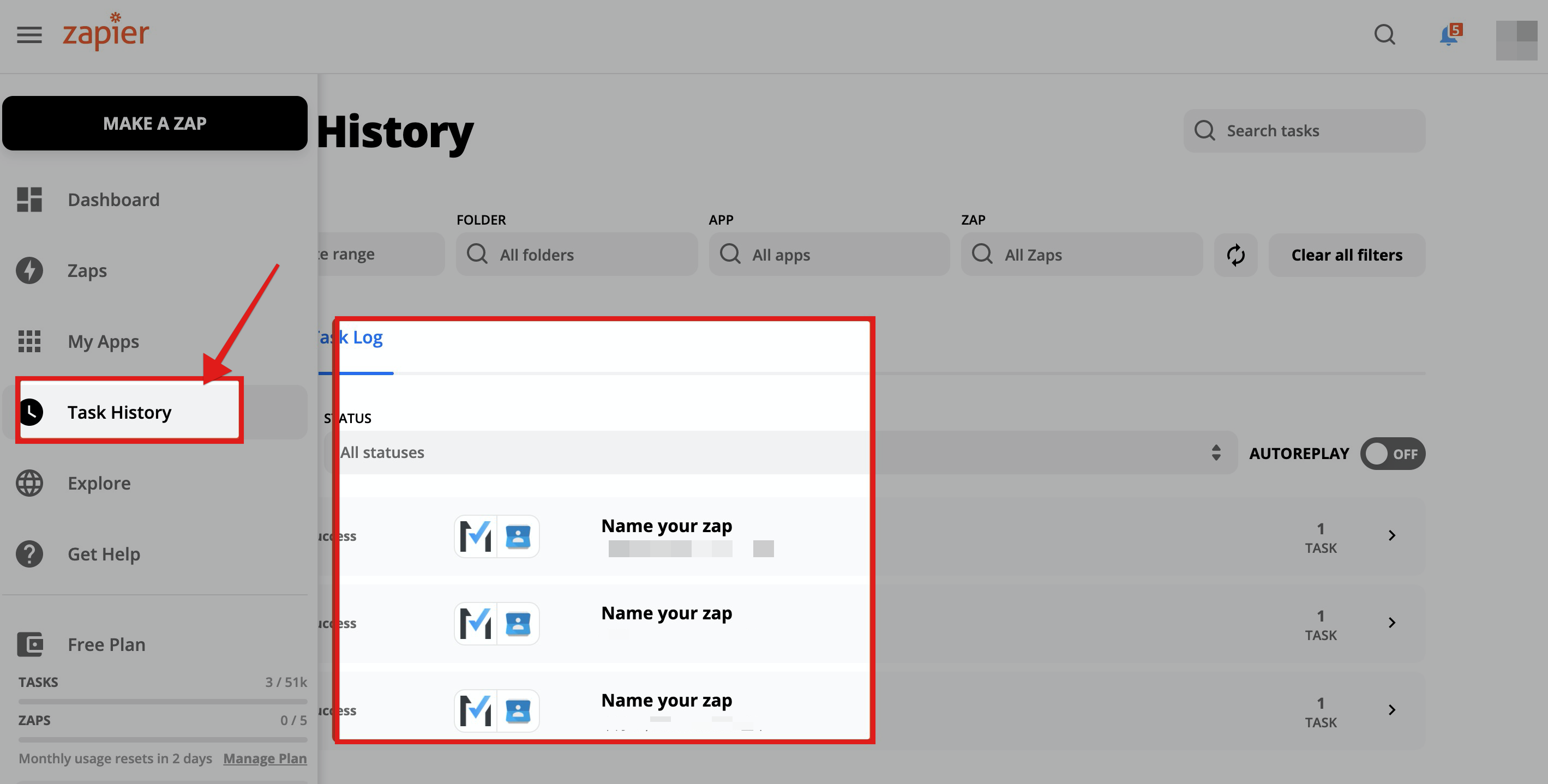Expand first task row chevron

(1392, 535)
